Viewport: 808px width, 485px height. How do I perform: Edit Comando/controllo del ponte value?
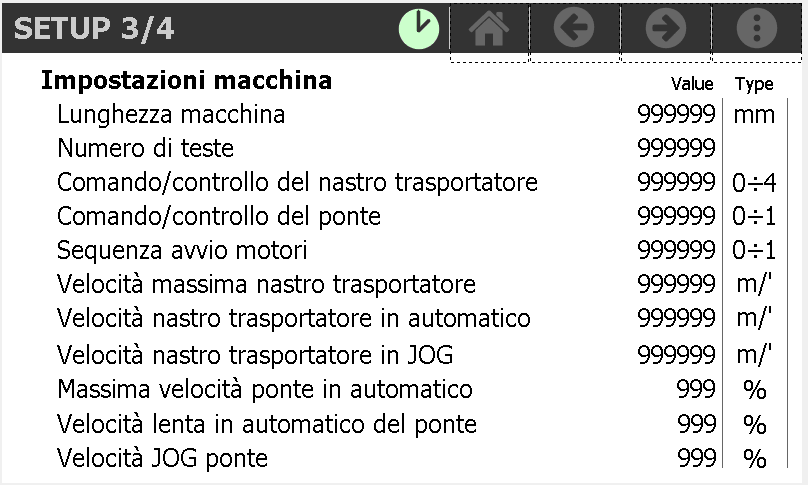click(x=676, y=216)
